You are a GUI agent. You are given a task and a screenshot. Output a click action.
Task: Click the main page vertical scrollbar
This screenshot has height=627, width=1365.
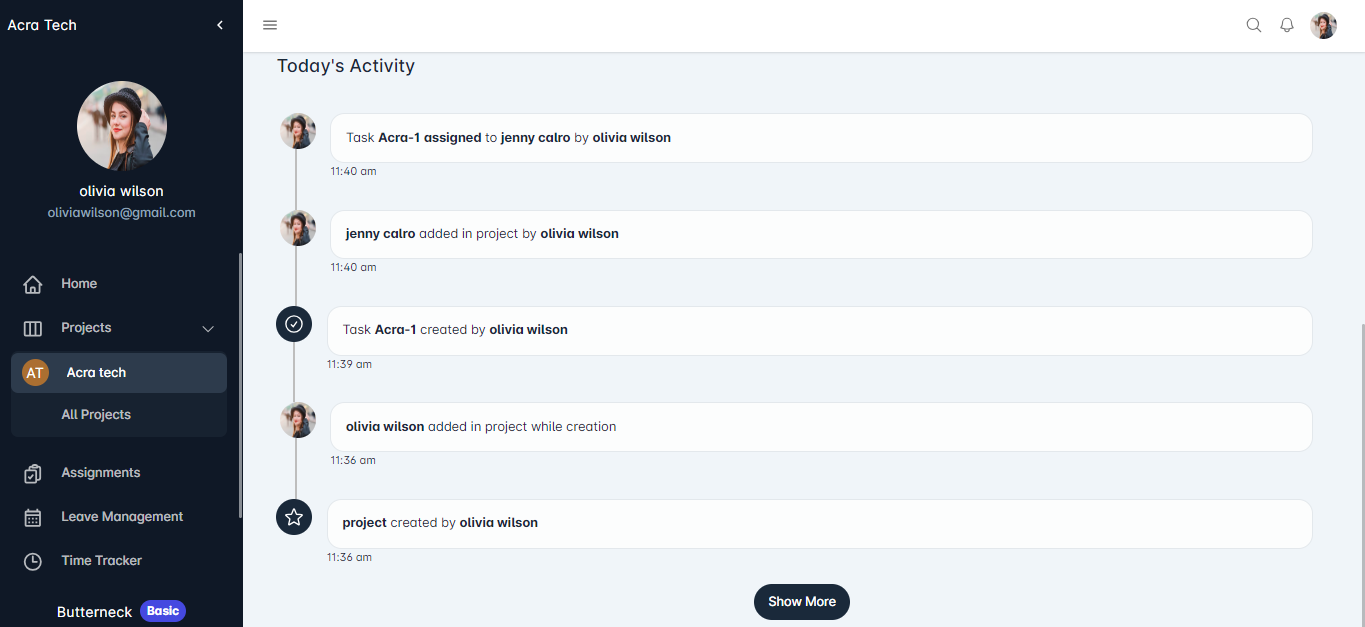click(x=1361, y=450)
